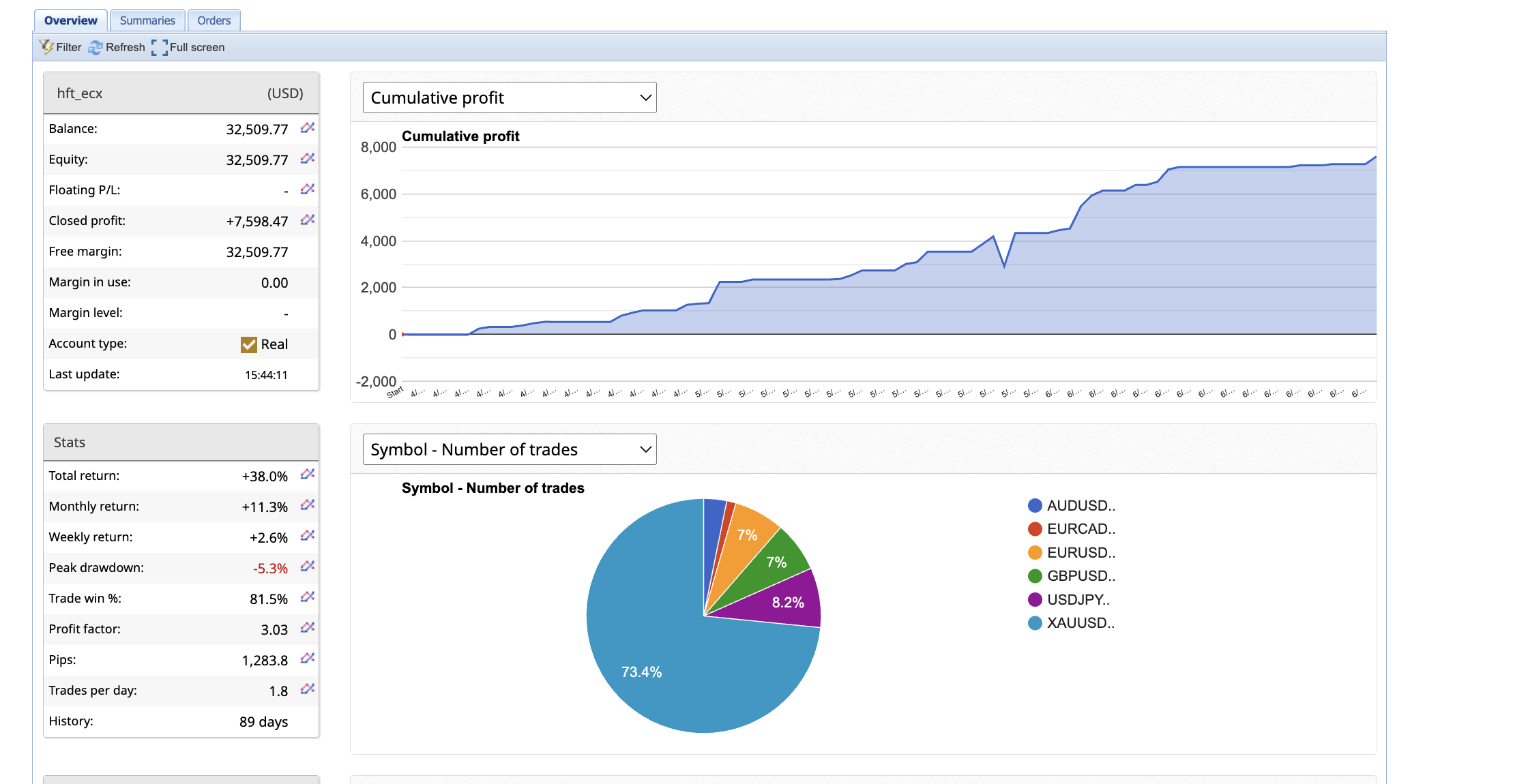
Task: Click the Refresh icon in toolbar
Action: click(x=96, y=47)
